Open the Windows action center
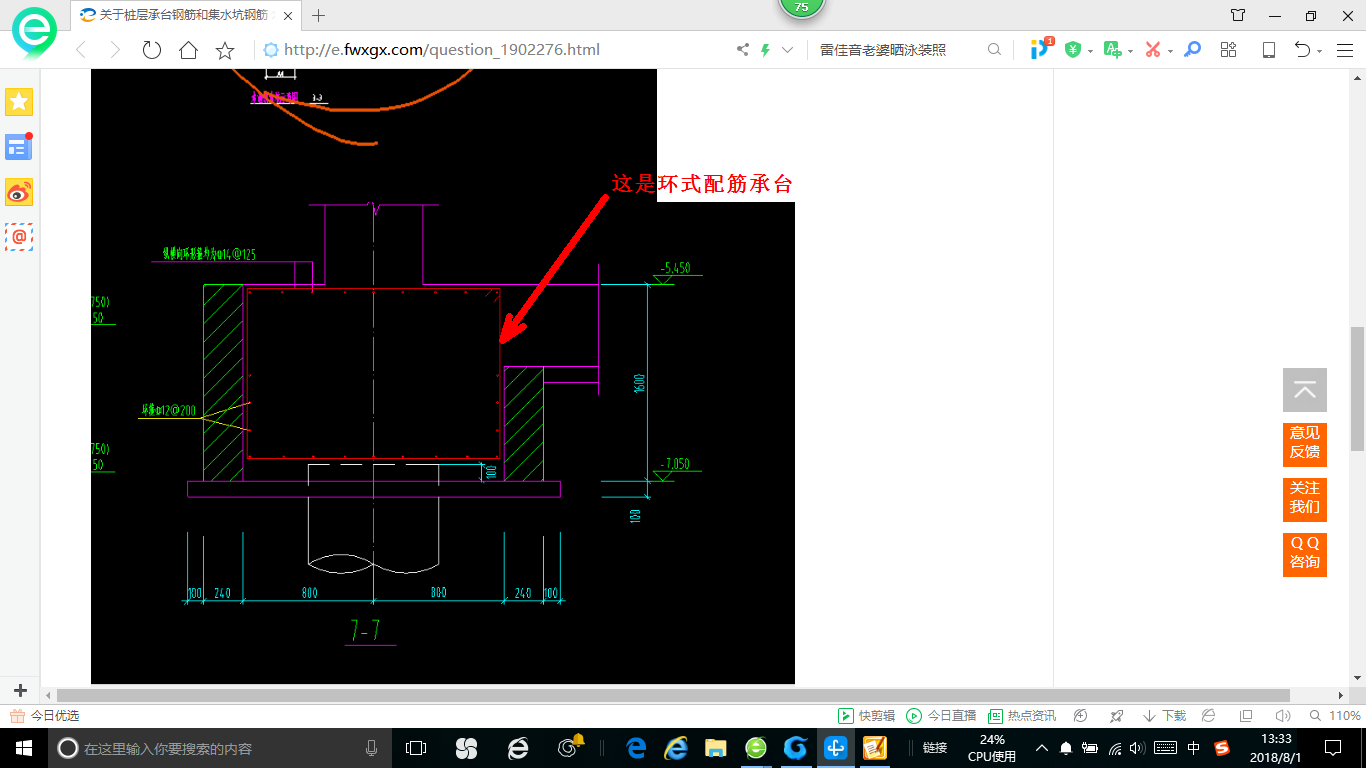1366x768 pixels. [x=1333, y=748]
